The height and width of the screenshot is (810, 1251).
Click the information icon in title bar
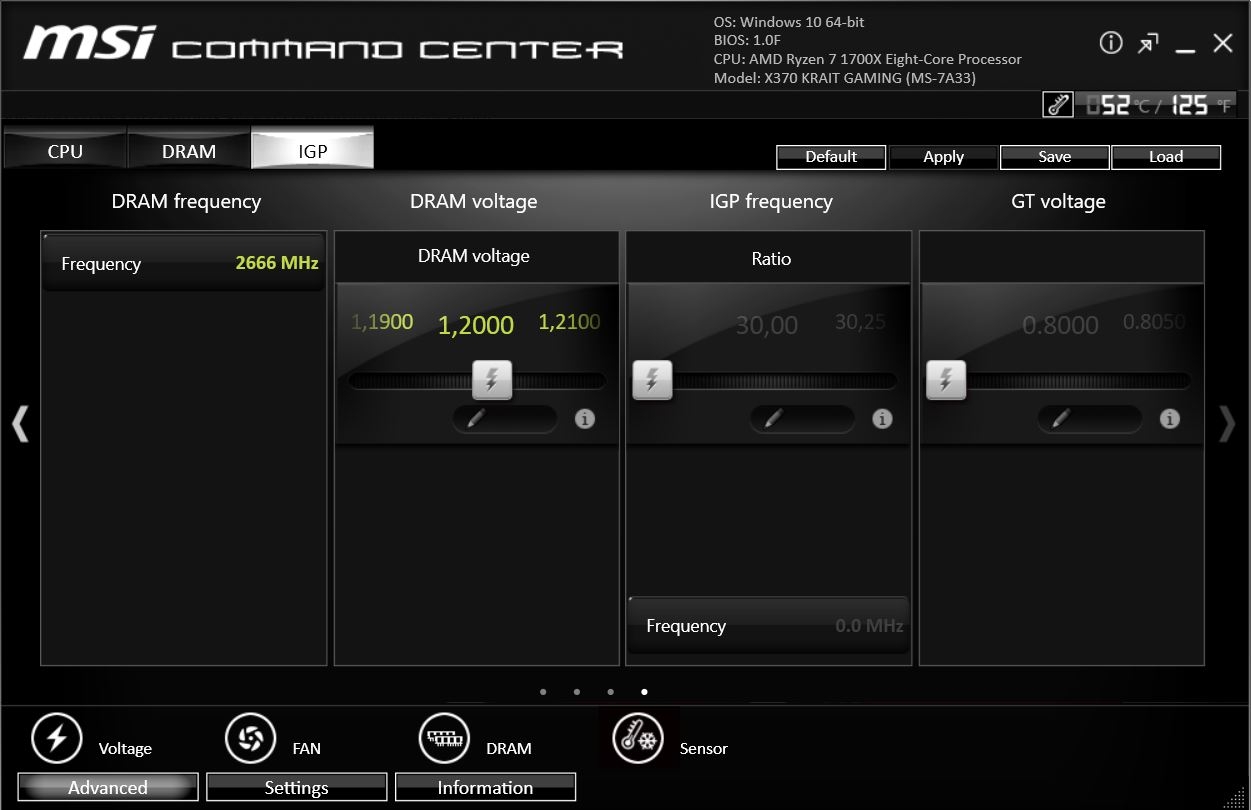click(x=1110, y=43)
